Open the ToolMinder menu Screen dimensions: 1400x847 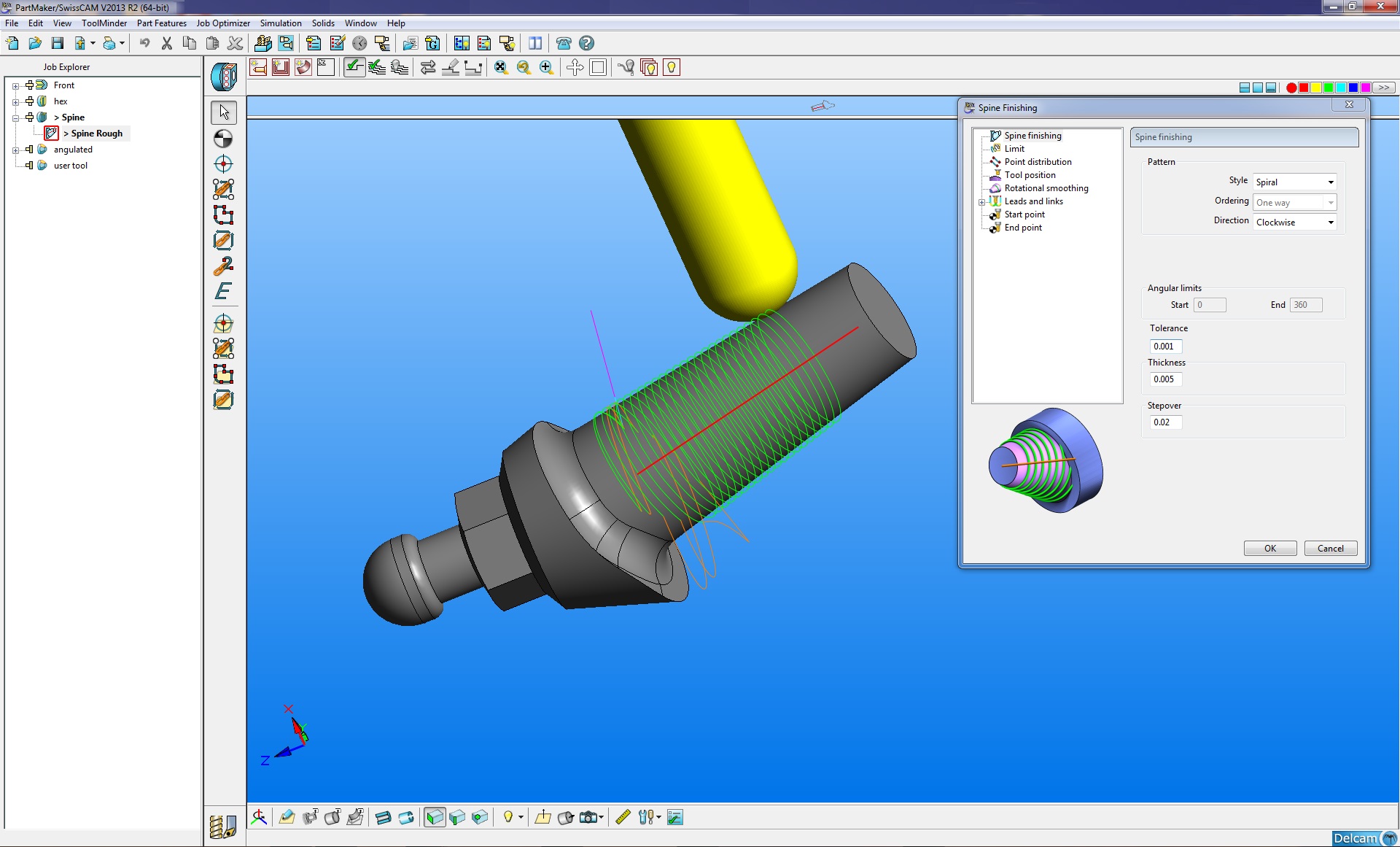tap(104, 23)
